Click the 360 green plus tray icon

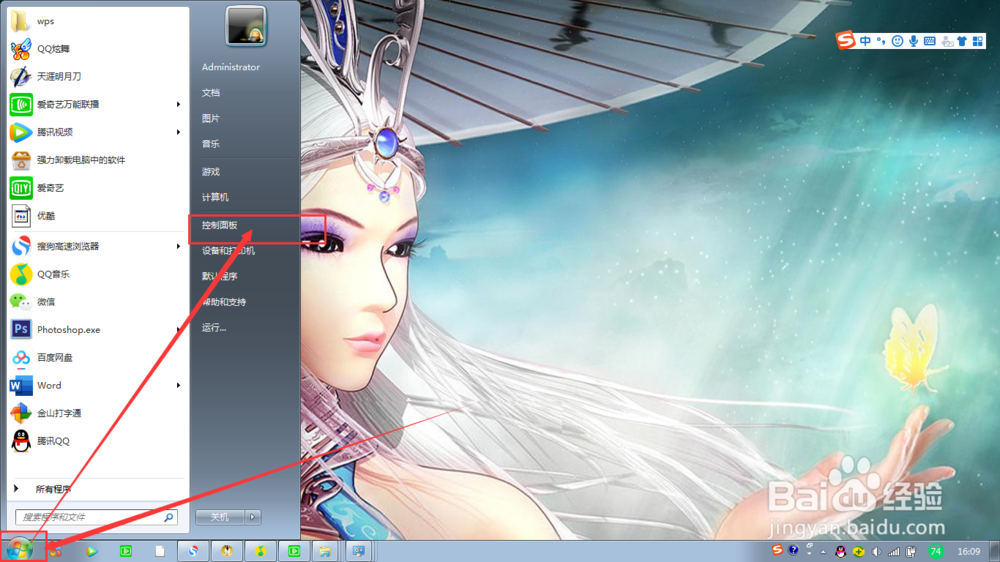coord(858,552)
